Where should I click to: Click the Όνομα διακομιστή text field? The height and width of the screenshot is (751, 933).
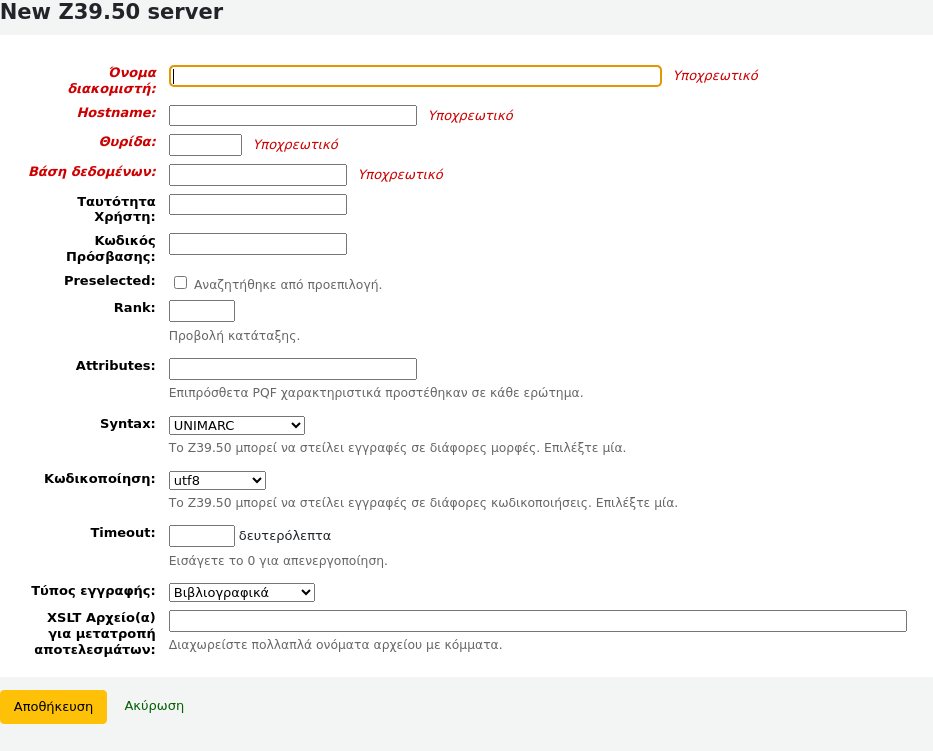415,76
